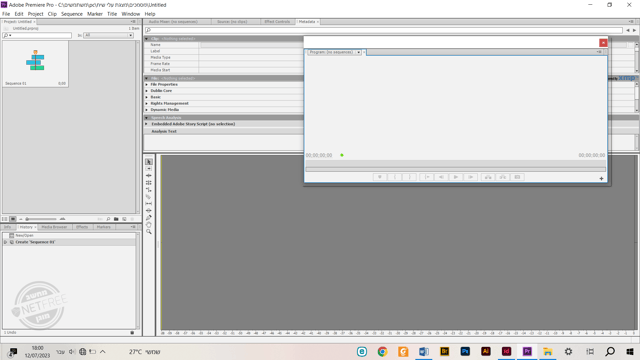Click the Project panel search field
This screenshot has height=360, width=640.
tap(37, 36)
